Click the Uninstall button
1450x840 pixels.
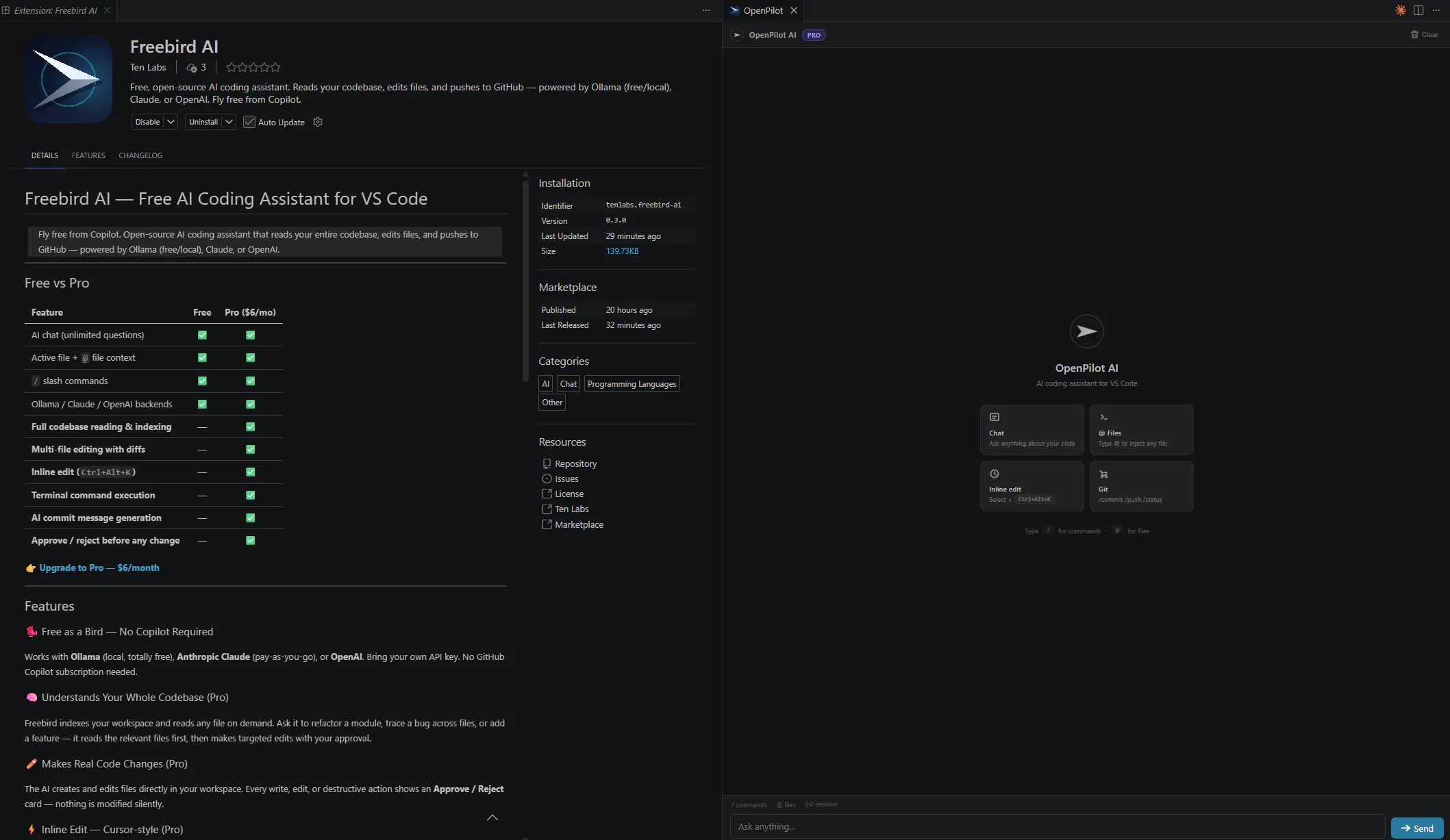pos(203,122)
